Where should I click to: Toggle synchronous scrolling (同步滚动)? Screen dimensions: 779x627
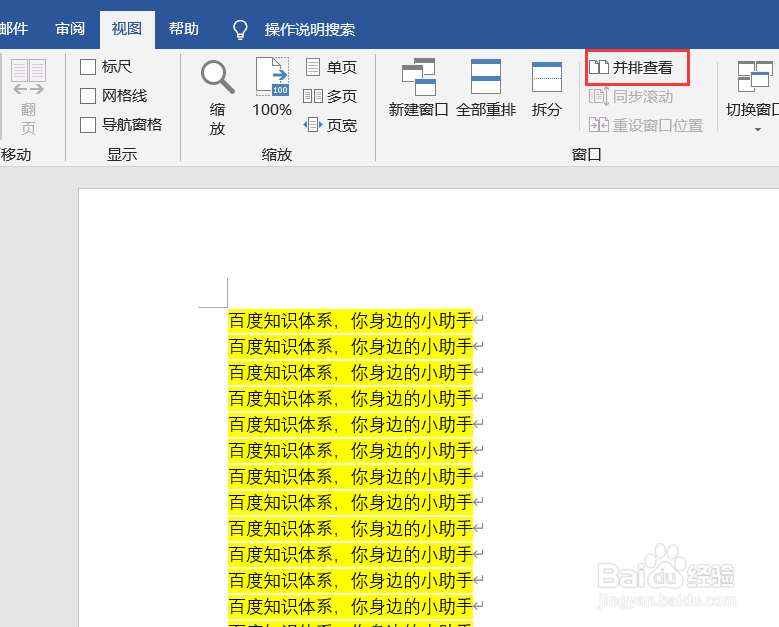[631, 96]
